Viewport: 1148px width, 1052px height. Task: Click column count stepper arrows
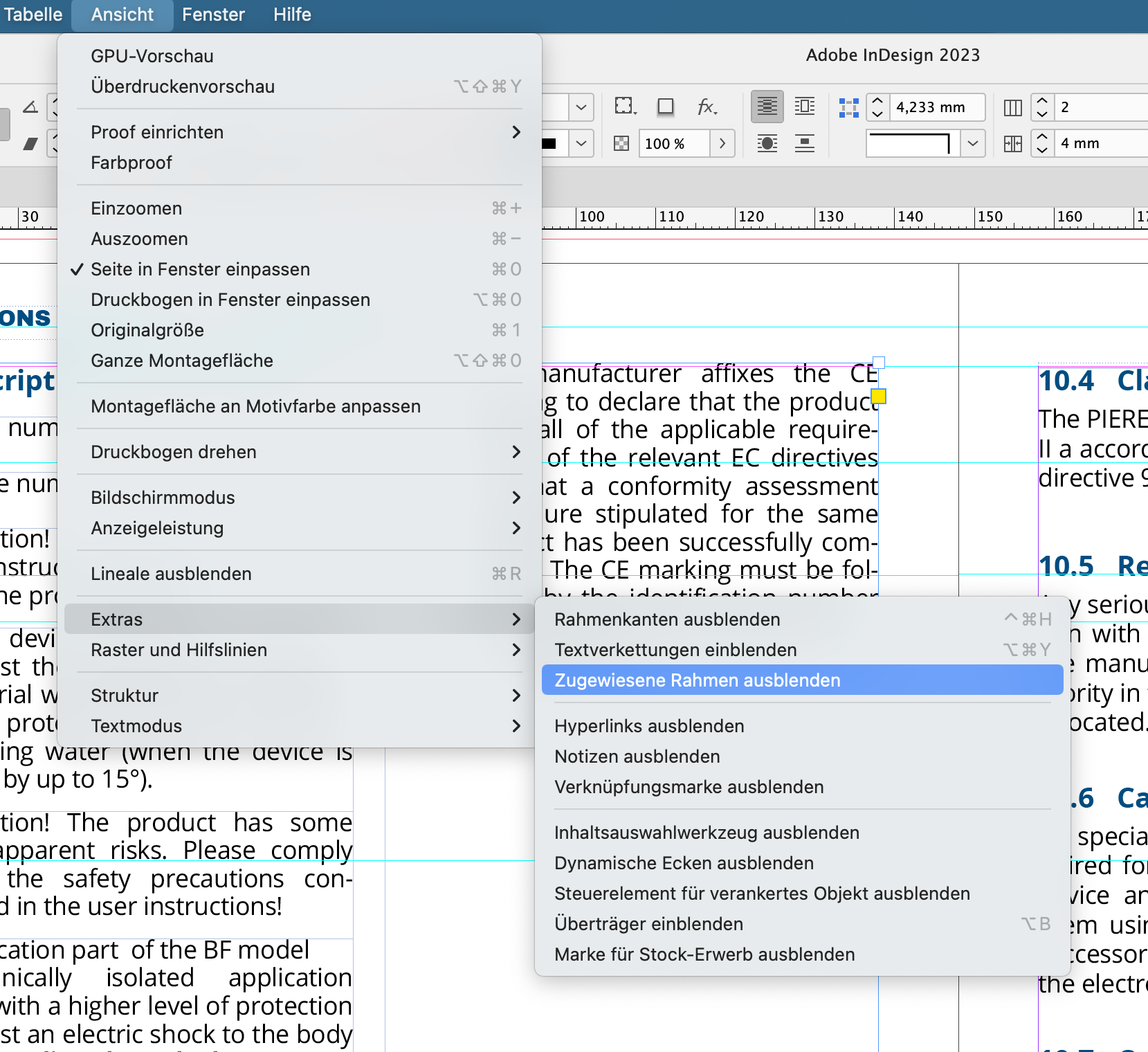[1042, 107]
